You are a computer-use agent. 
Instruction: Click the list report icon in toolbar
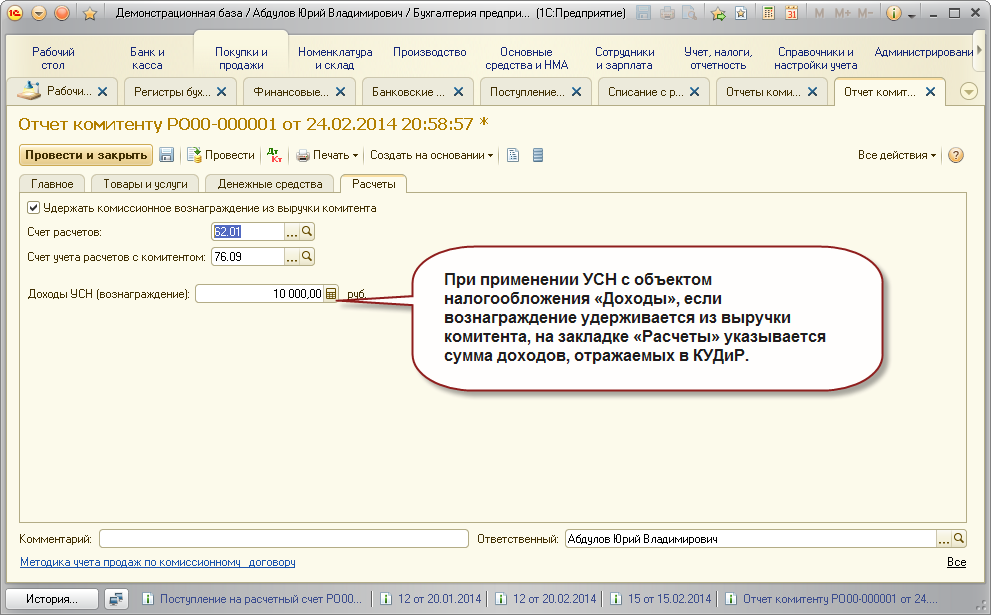pos(538,155)
